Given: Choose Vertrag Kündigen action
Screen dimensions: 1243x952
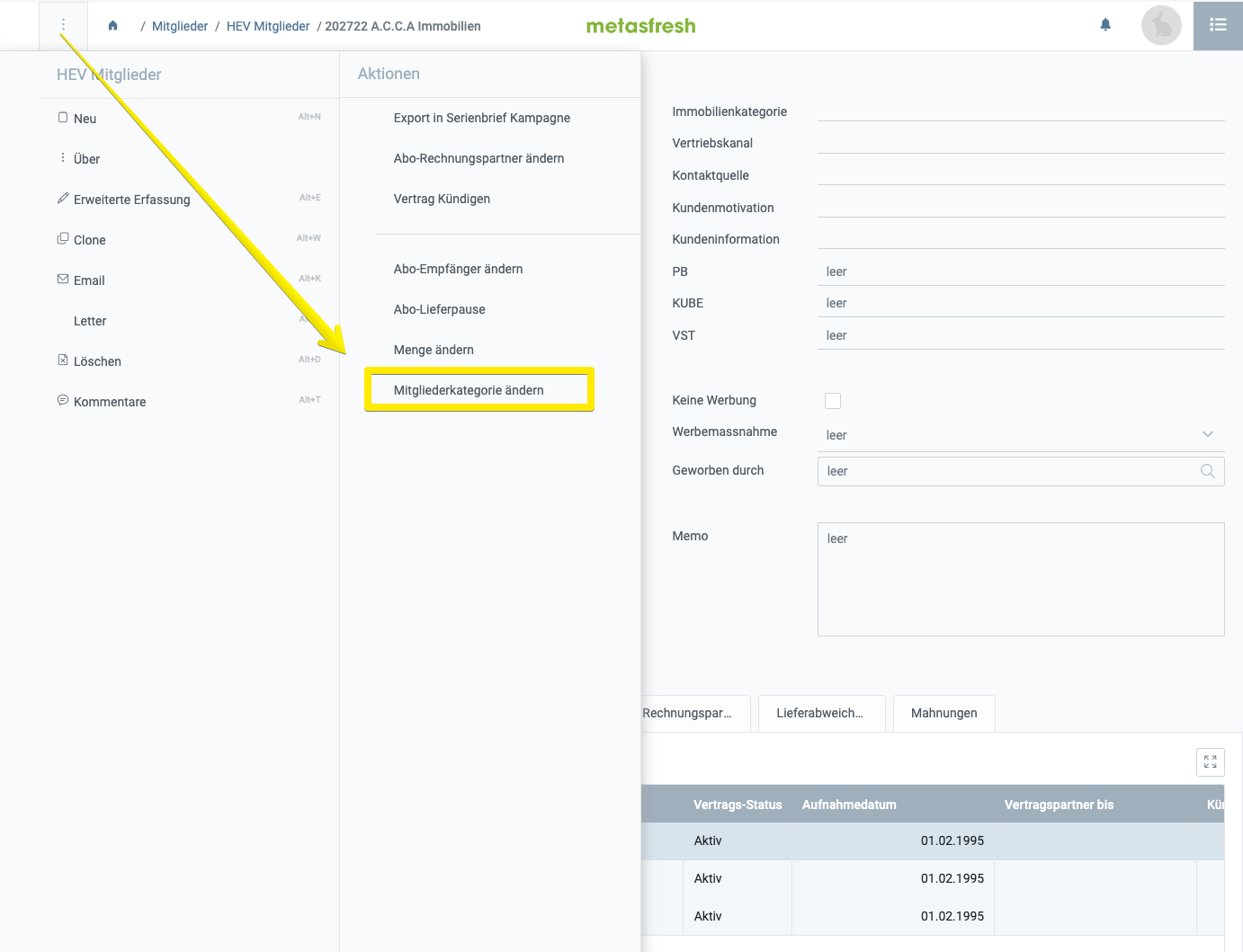Looking at the screenshot, I should pos(442,199).
